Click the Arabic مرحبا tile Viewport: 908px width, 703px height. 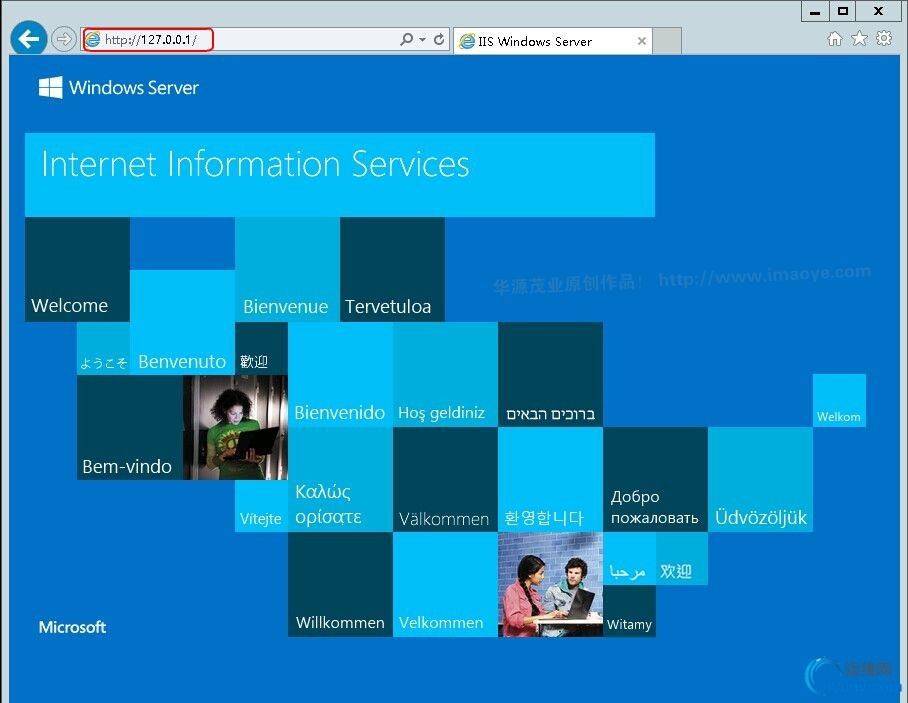pyautogui.click(x=629, y=558)
